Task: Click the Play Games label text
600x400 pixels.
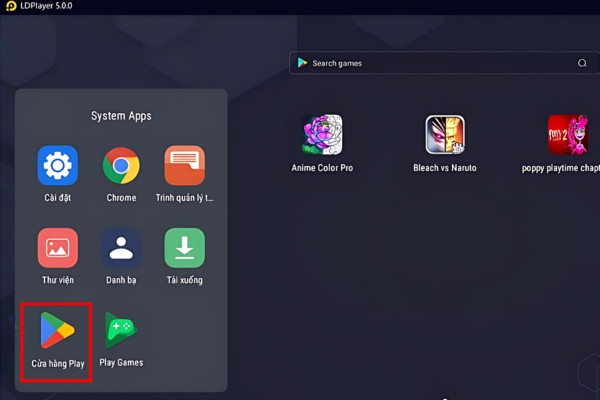Action: 121,362
